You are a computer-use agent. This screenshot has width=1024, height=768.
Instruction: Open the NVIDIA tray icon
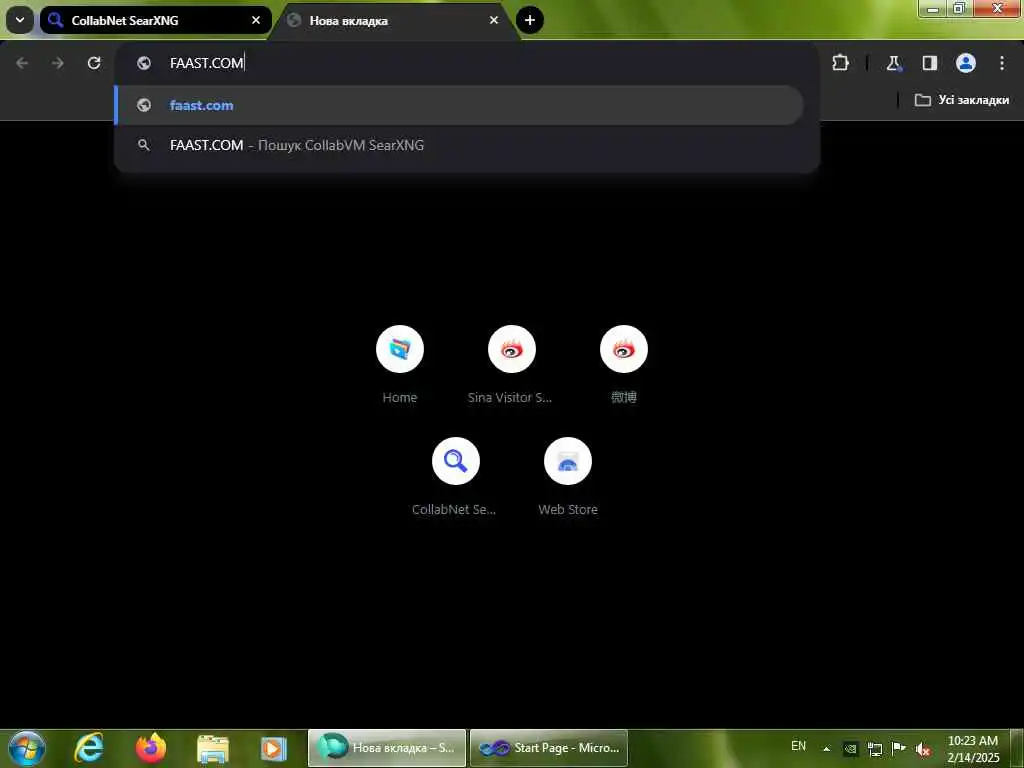pyautogui.click(x=850, y=748)
